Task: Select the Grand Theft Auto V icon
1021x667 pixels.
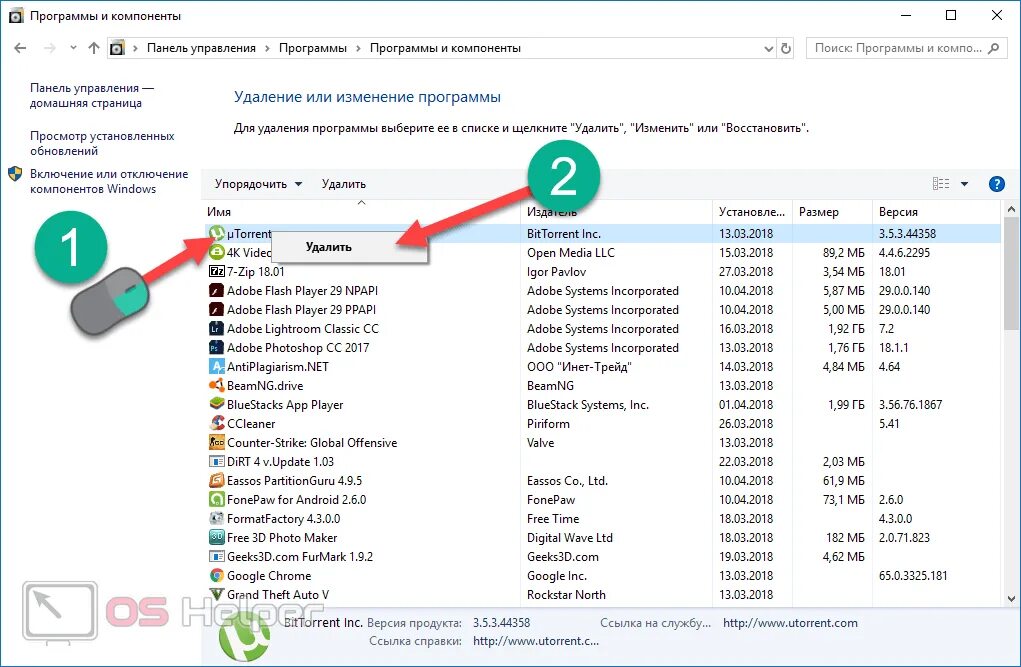Action: coord(216,594)
